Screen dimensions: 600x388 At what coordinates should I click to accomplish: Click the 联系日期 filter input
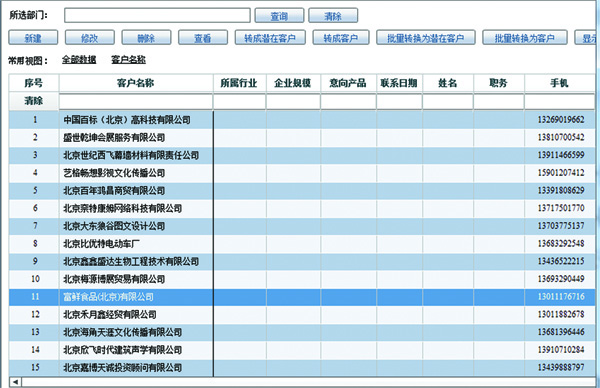(399, 102)
